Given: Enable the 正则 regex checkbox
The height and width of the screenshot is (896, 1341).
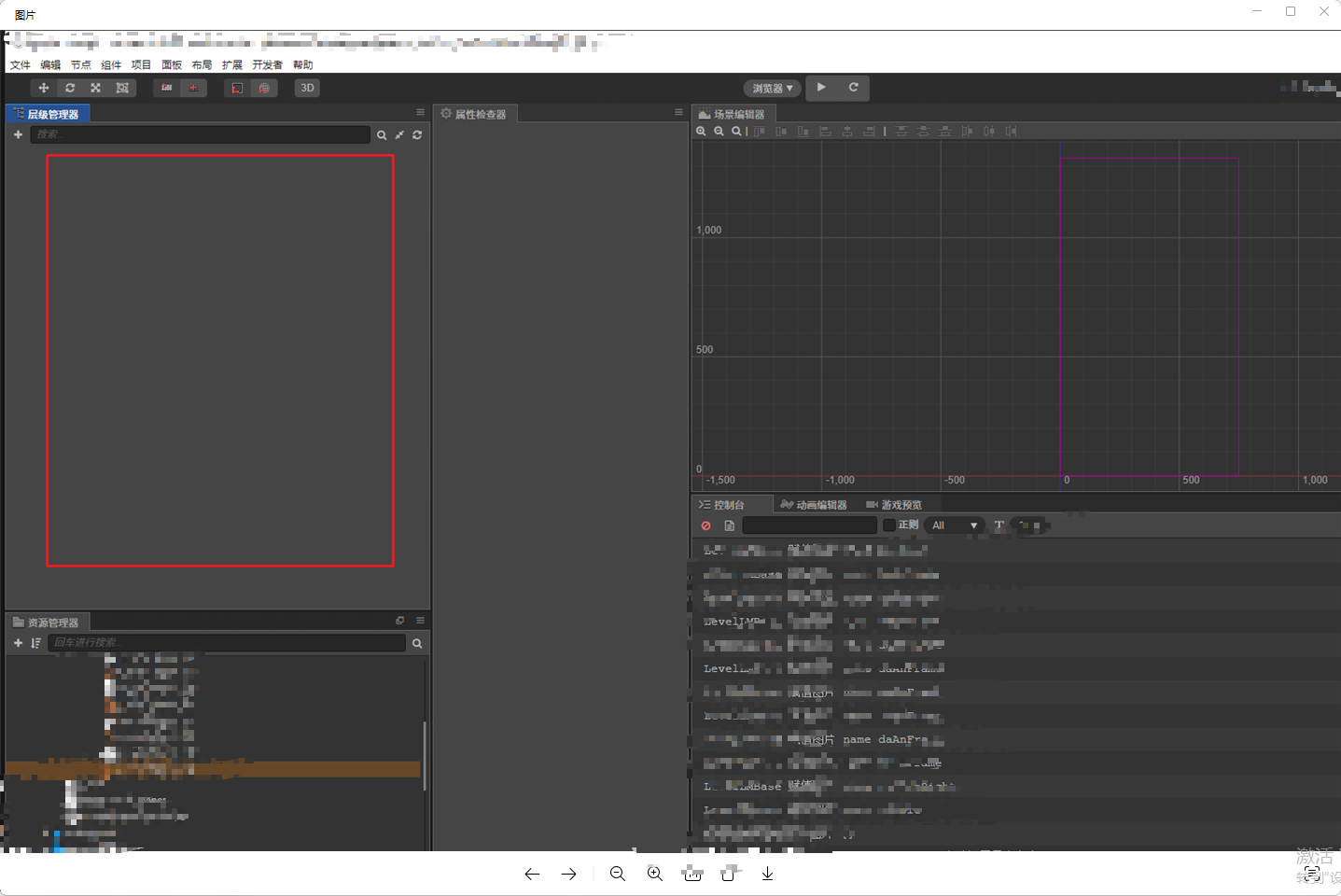Looking at the screenshot, I should [889, 525].
